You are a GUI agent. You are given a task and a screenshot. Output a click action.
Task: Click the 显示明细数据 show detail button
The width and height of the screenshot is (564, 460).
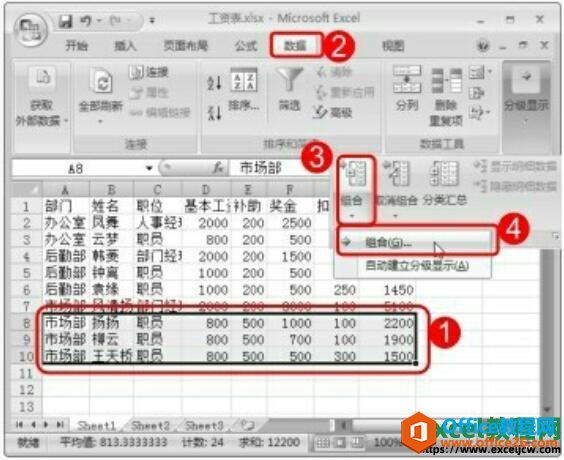[515, 167]
